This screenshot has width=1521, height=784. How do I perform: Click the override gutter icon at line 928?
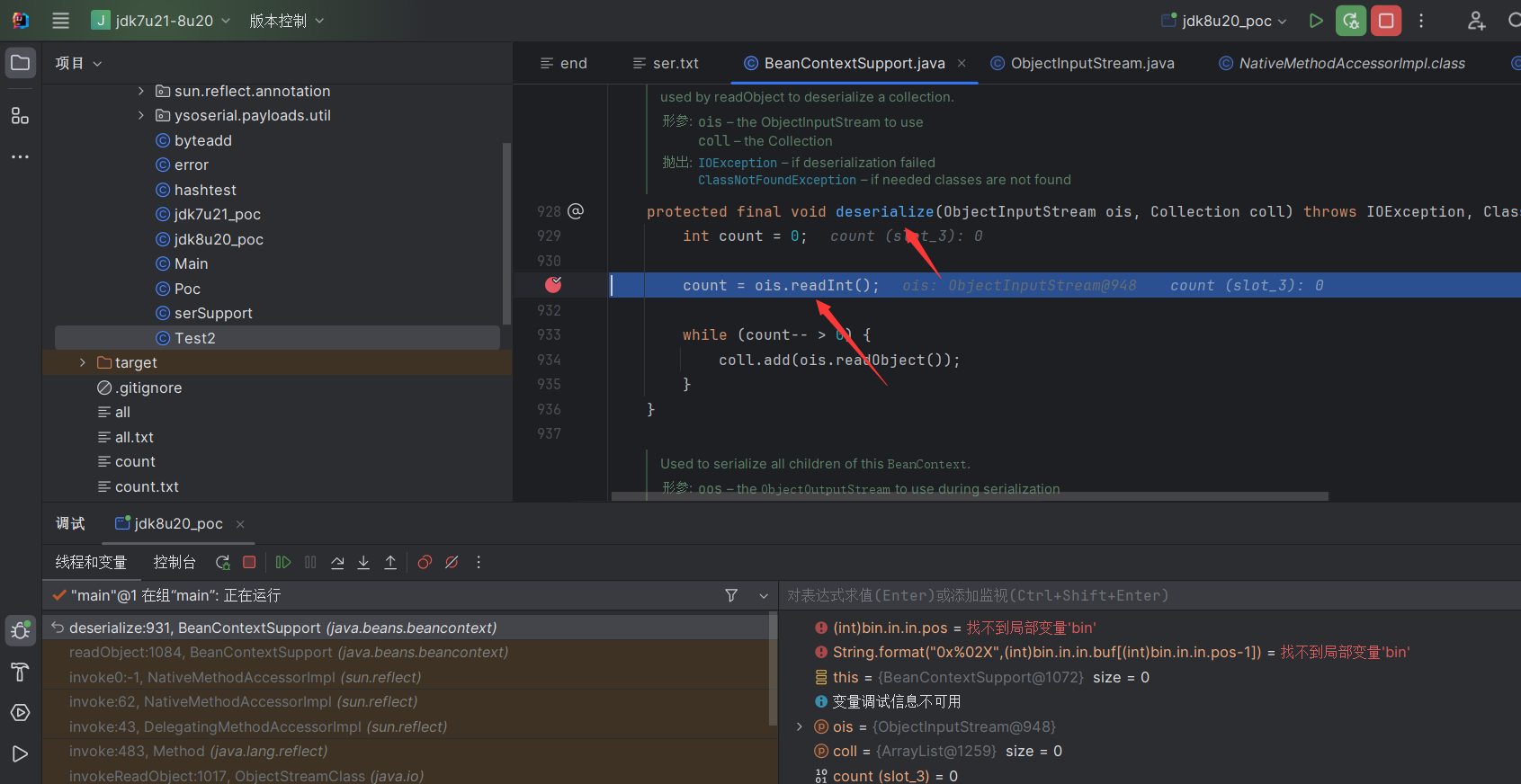point(576,211)
